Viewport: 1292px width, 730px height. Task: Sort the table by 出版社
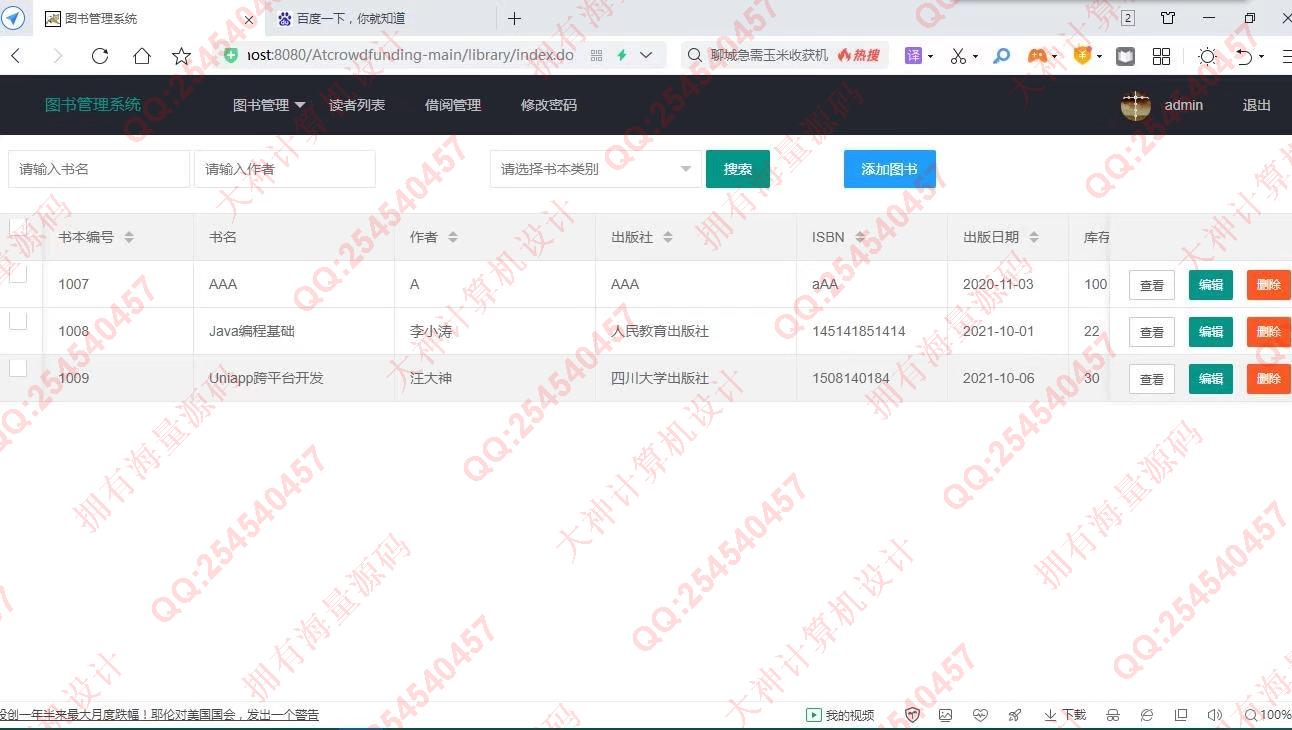668,237
